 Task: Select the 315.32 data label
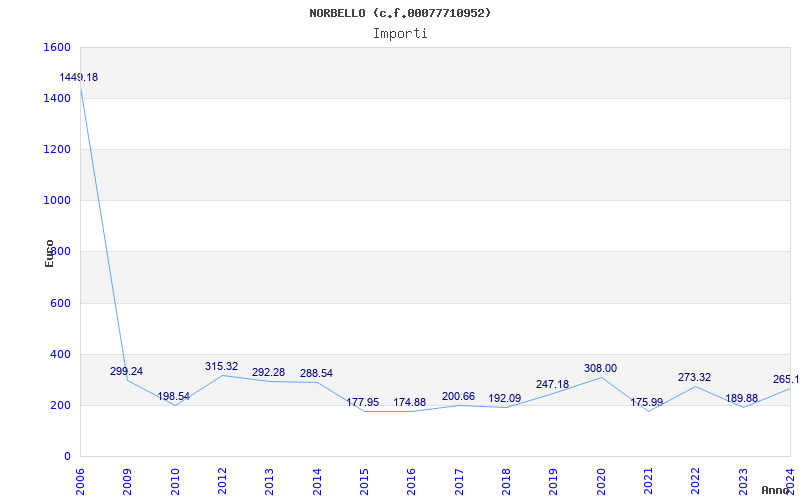pyautogui.click(x=221, y=366)
